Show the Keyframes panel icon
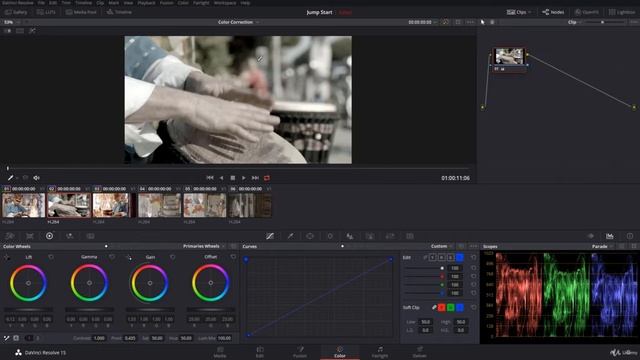This screenshot has height=360, width=640. [590, 236]
